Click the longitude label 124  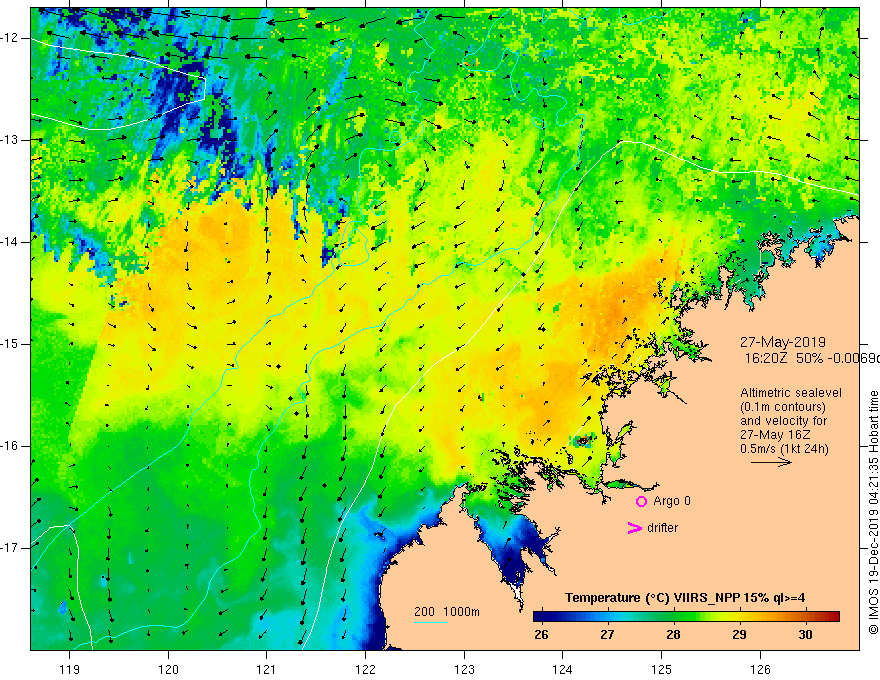563,669
